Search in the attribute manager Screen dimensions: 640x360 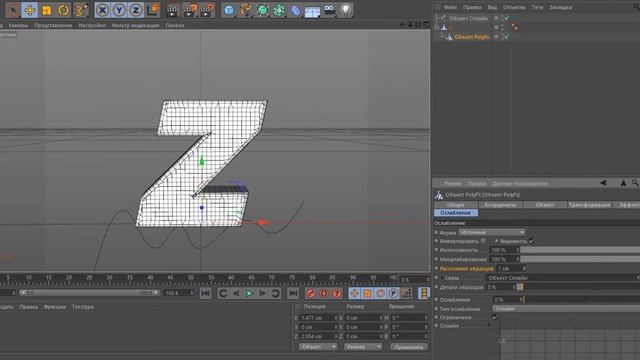tap(635, 183)
